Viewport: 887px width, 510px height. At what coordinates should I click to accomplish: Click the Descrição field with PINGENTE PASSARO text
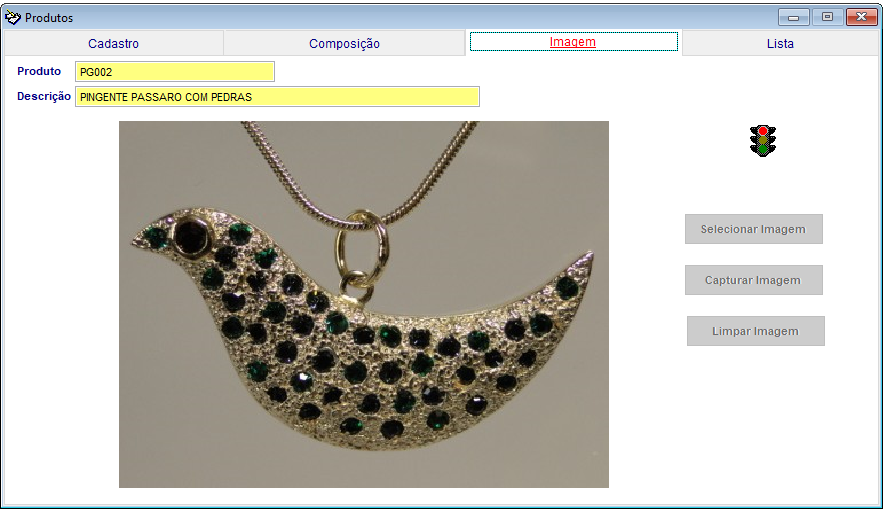tap(277, 97)
